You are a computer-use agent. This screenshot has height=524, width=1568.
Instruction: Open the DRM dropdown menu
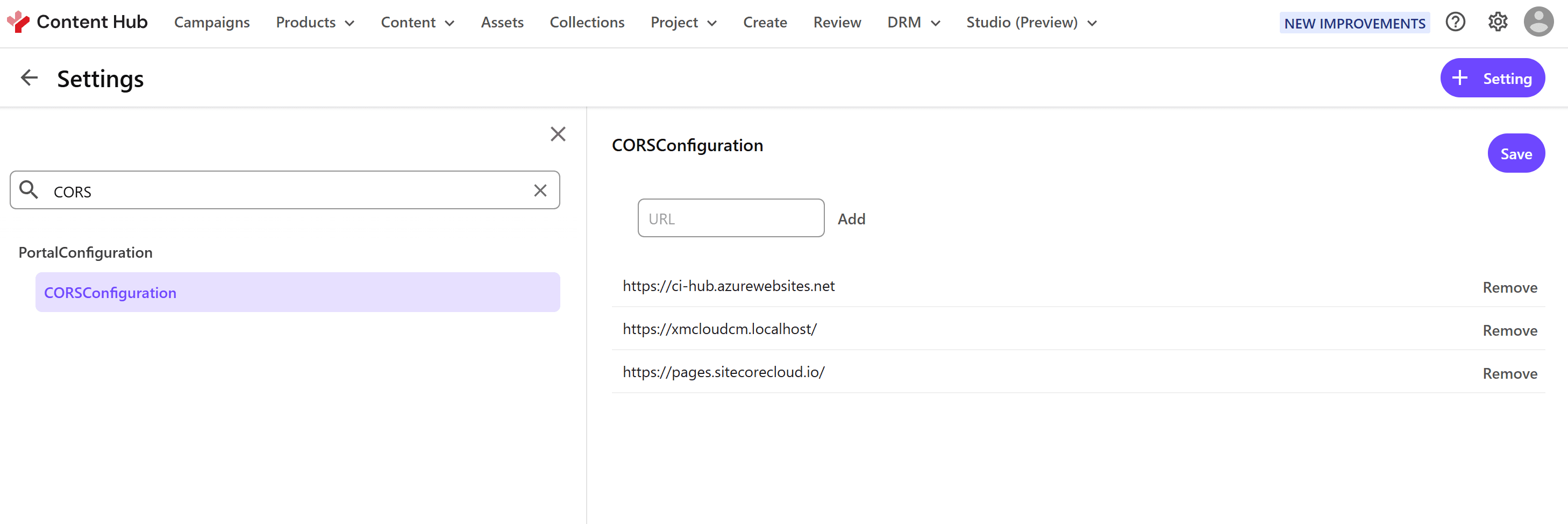click(913, 23)
